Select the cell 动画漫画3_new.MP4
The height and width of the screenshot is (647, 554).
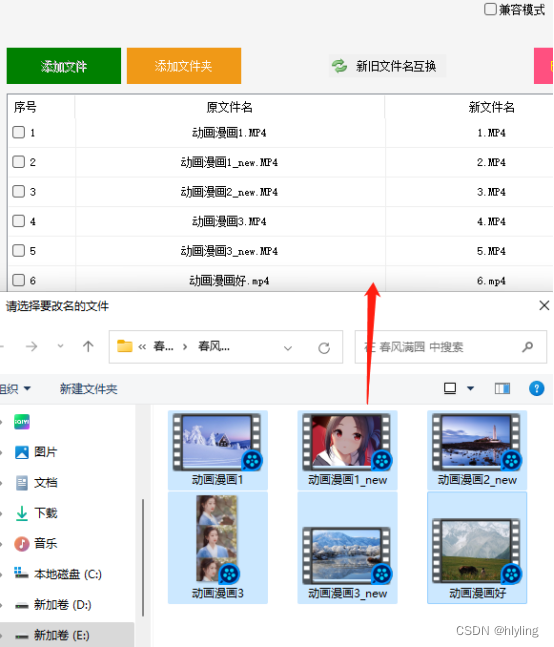(229, 251)
